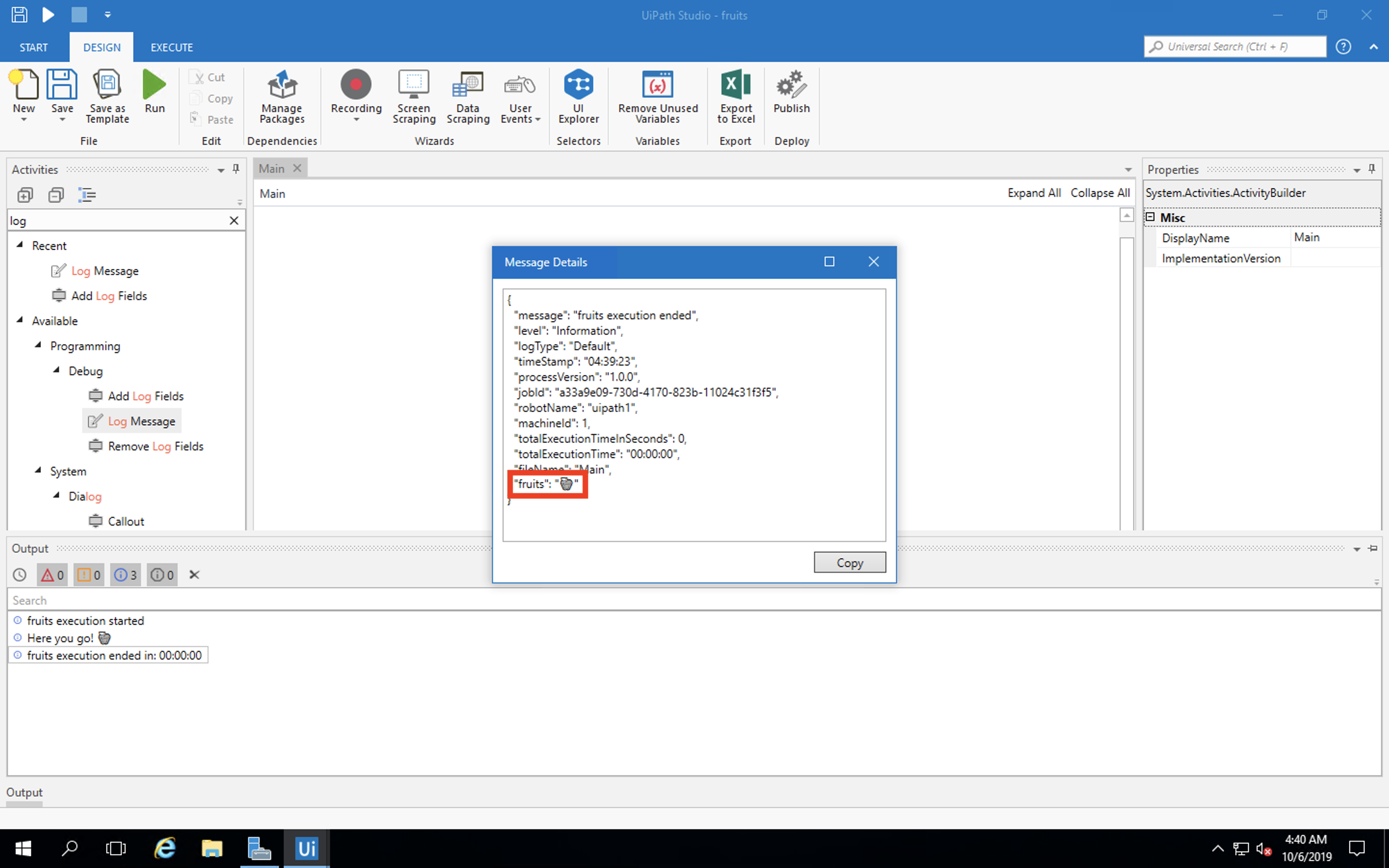Open Activities panel options dropdown
The height and width of the screenshot is (868, 1389).
pyautogui.click(x=220, y=170)
